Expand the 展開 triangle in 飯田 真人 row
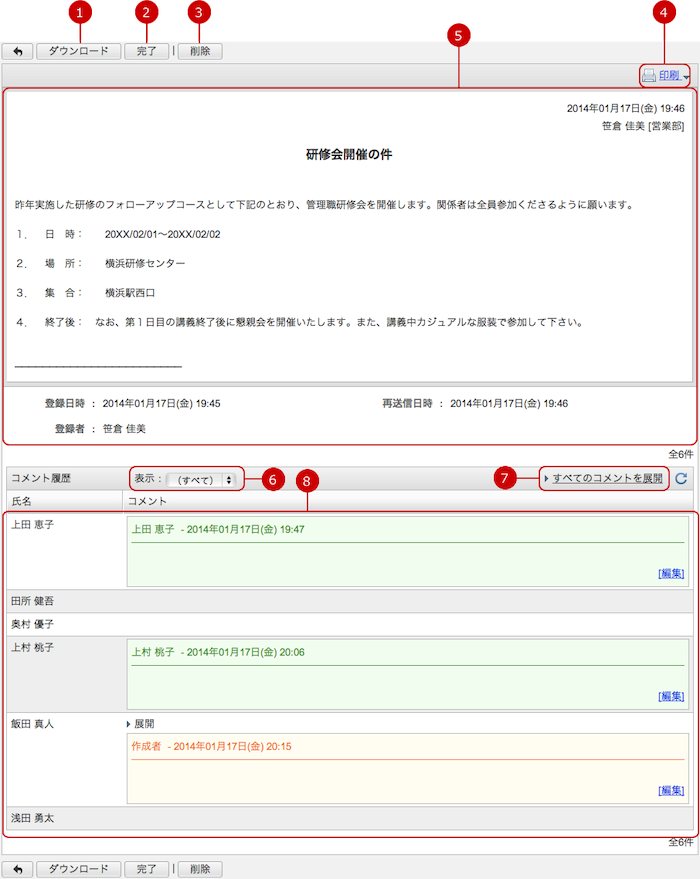This screenshot has height=879, width=700. pyautogui.click(x=129, y=723)
